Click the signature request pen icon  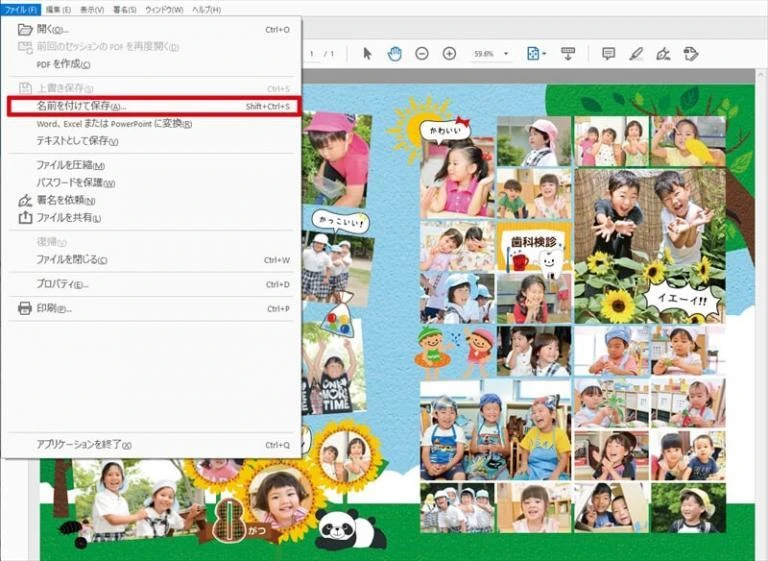25,200
